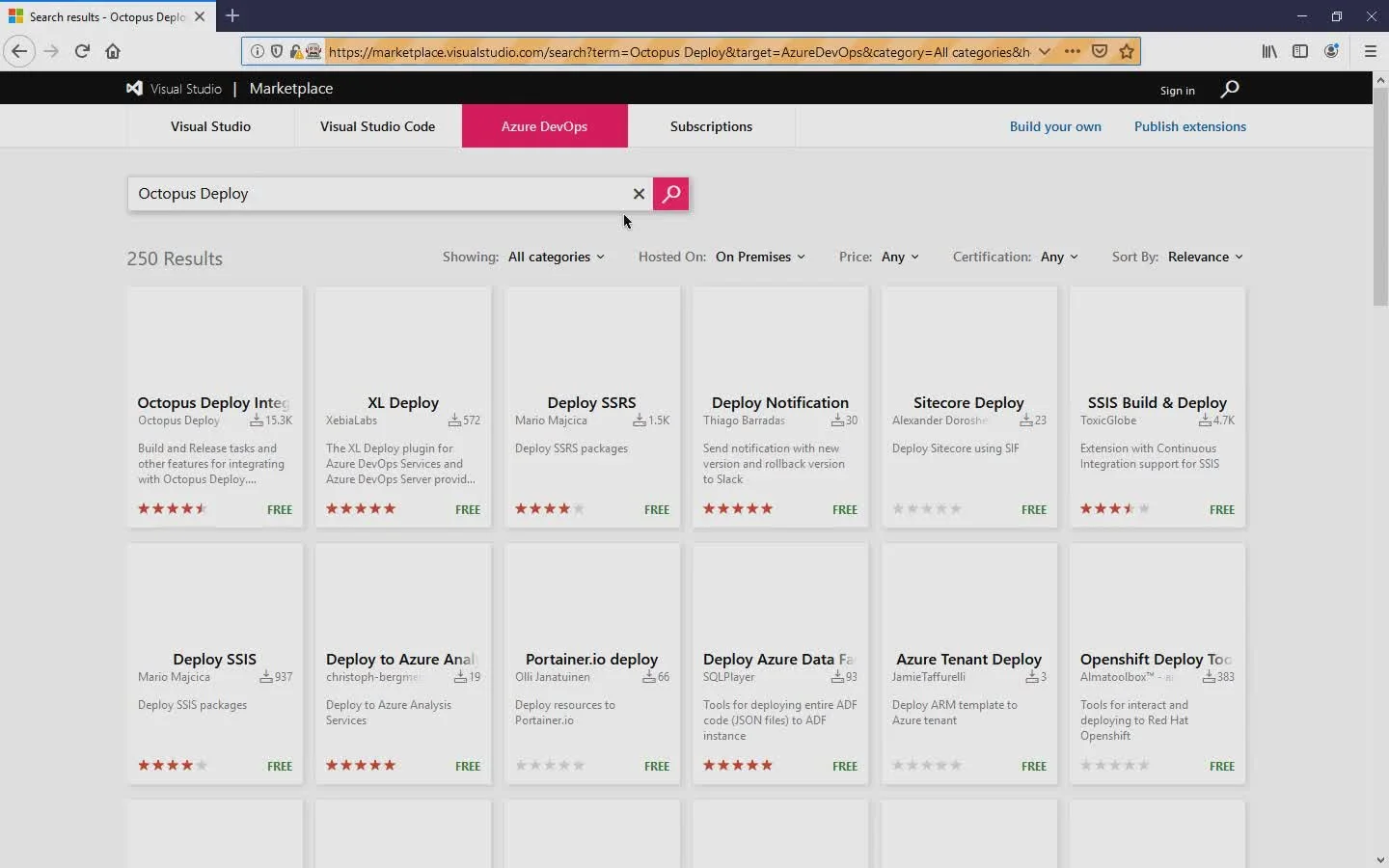Viewport: 1389px width, 868px height.
Task: Save page to Pocket
Action: tap(1100, 51)
